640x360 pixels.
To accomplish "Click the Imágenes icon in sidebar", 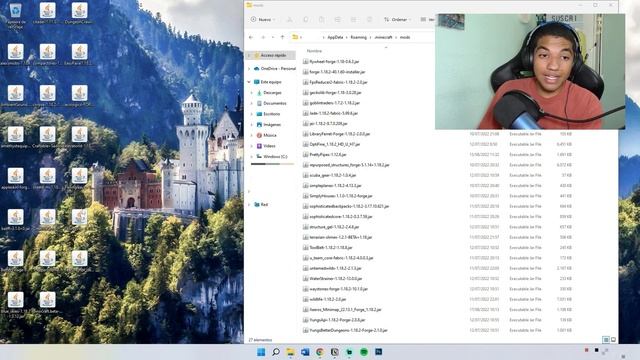I will [259, 124].
